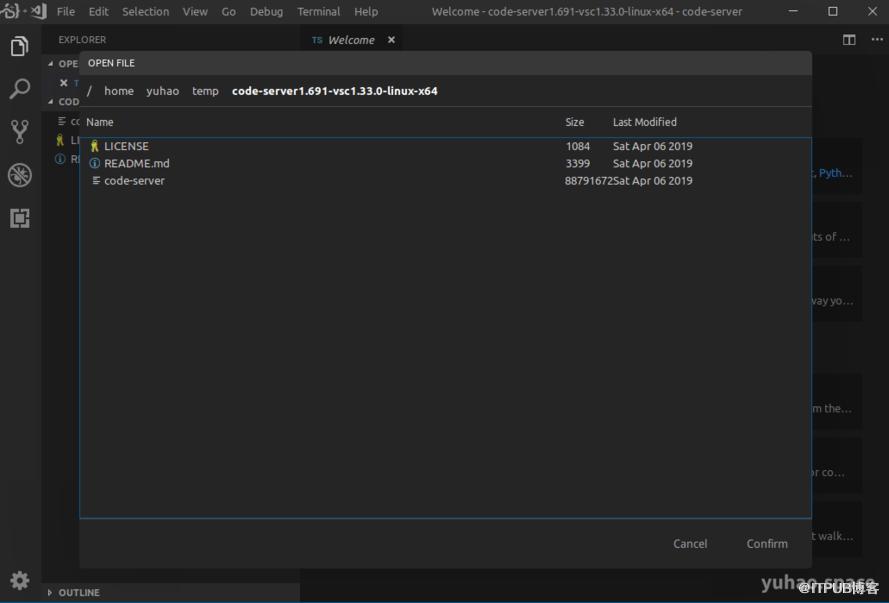Click the OPEN FILE dialog title
The image size is (889, 603).
[x=111, y=63]
